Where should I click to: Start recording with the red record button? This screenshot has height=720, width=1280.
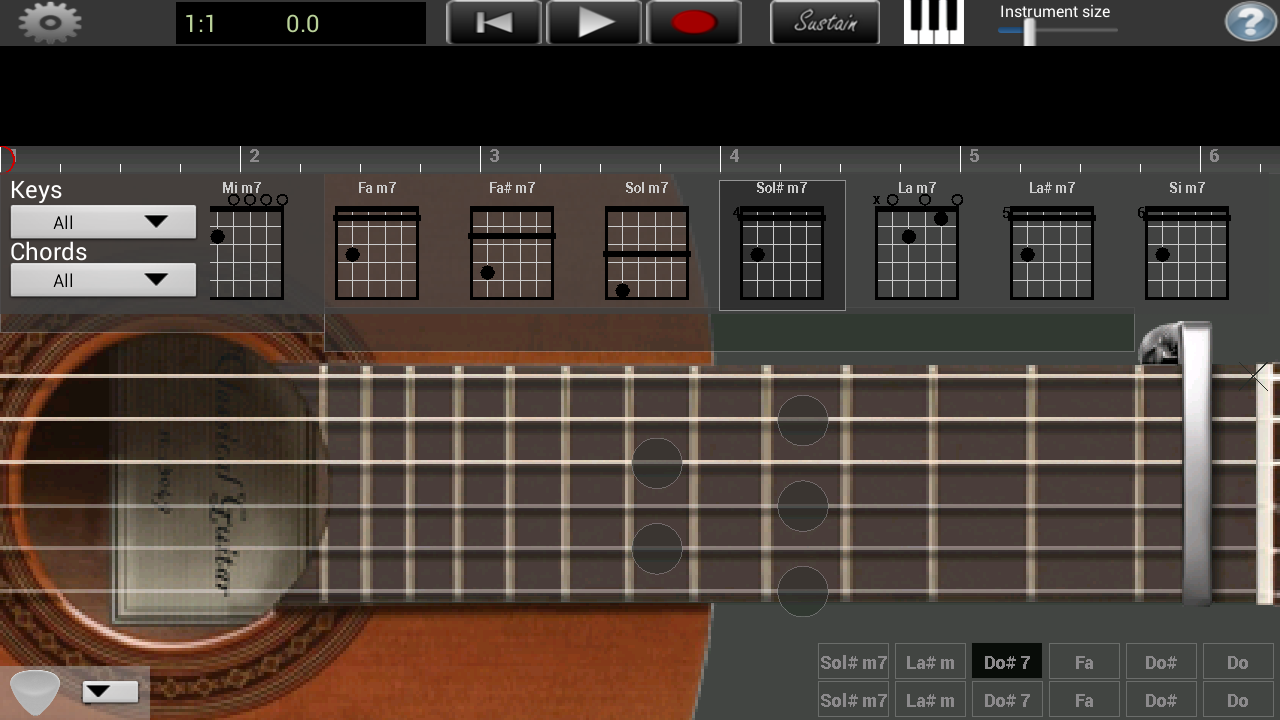(694, 22)
